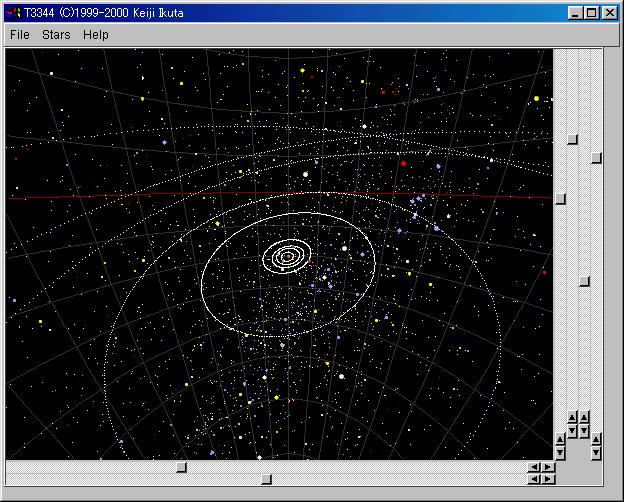Click down arrow of leftmost vertical slider
The image size is (624, 502).
pyautogui.click(x=560, y=452)
